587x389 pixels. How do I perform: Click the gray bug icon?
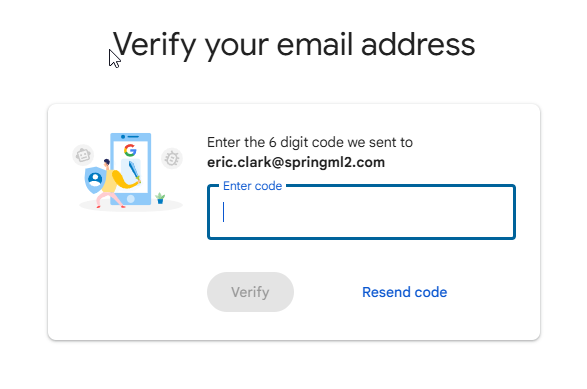click(172, 158)
